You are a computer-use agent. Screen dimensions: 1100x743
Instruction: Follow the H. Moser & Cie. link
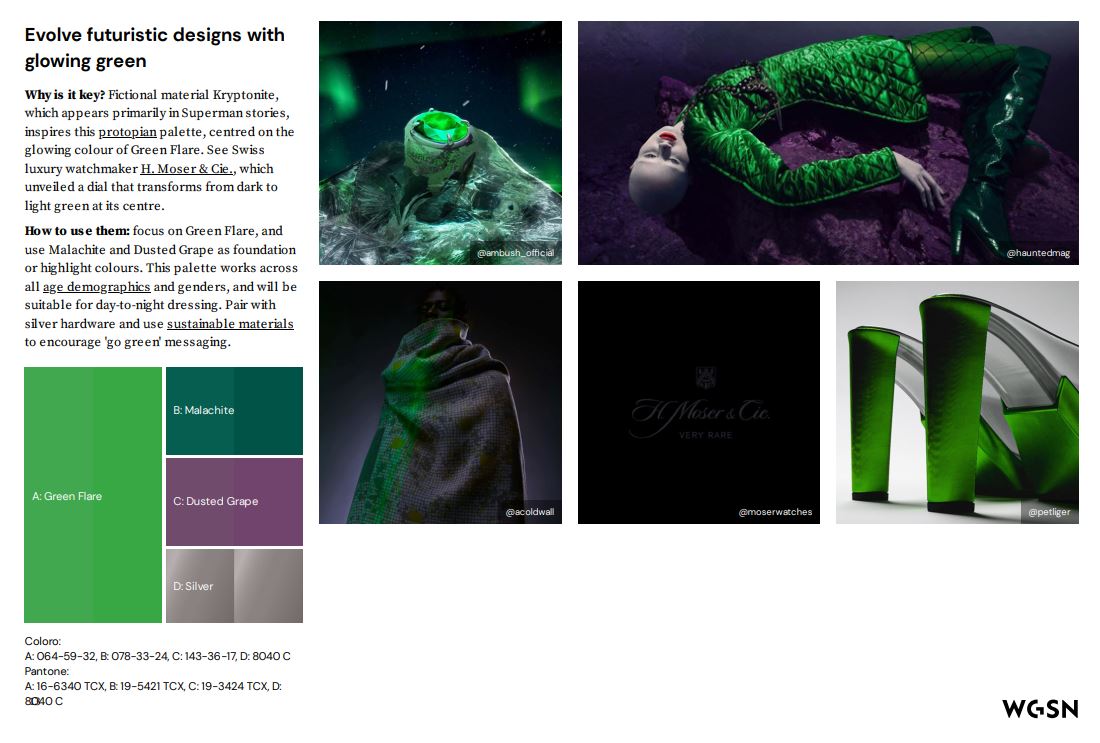(187, 169)
